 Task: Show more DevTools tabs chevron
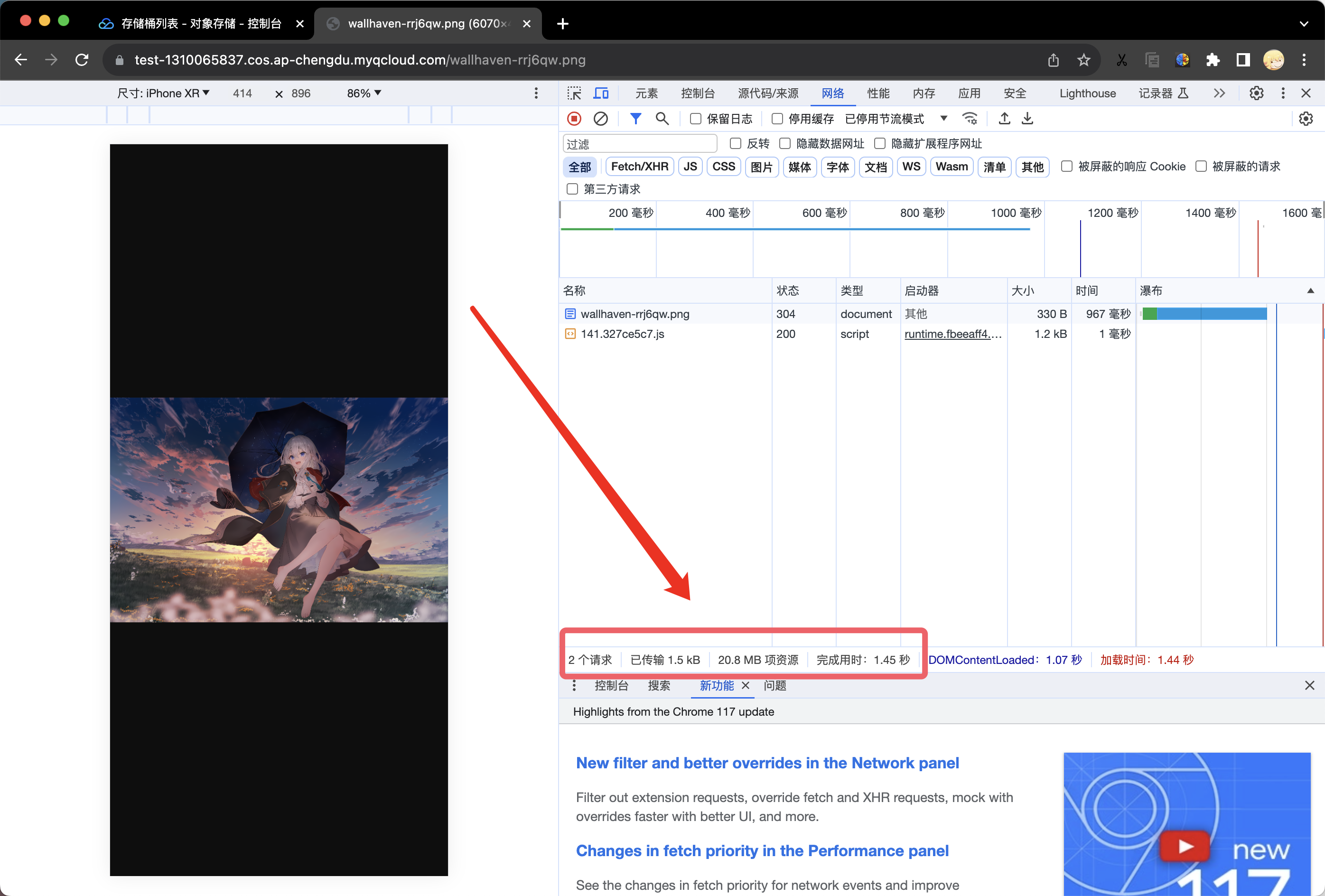[1220, 93]
